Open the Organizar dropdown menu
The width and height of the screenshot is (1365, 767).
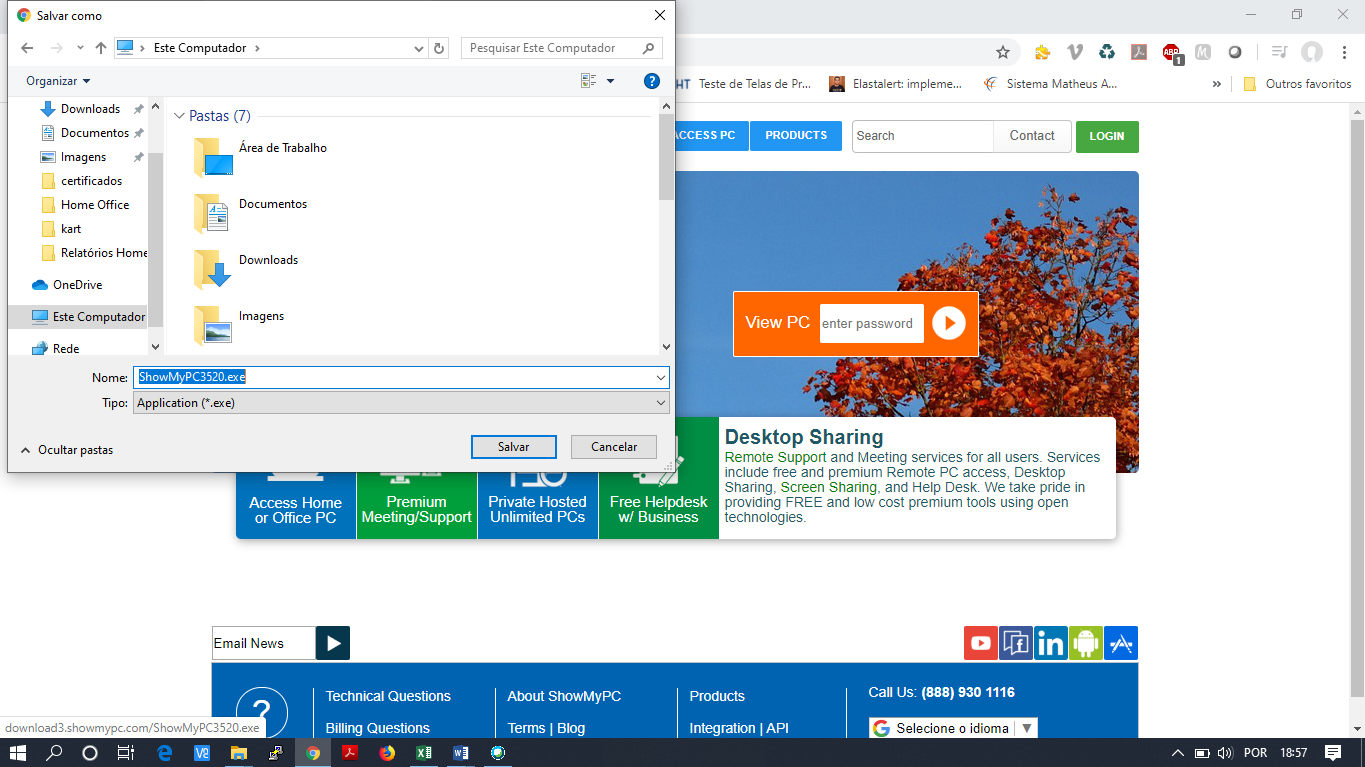coord(58,81)
